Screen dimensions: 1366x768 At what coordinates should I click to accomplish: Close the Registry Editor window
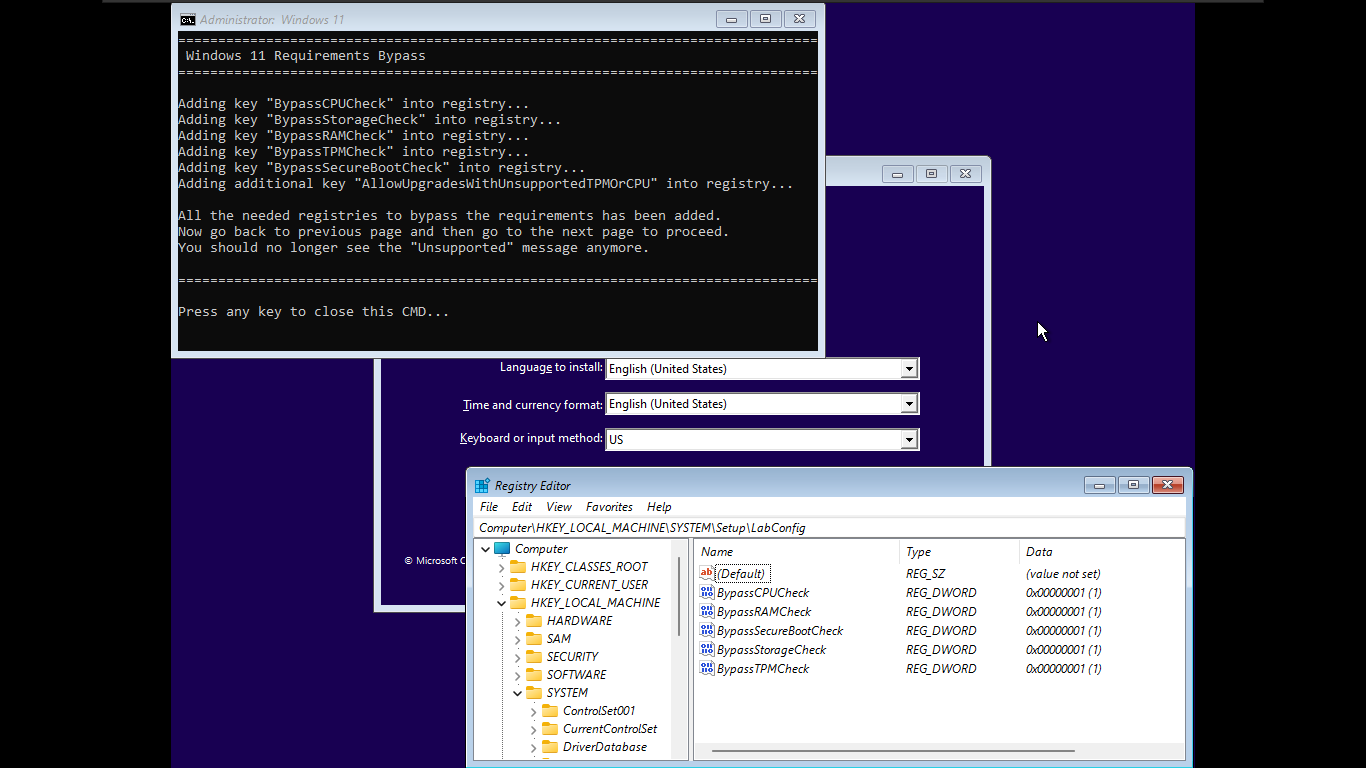1168,485
